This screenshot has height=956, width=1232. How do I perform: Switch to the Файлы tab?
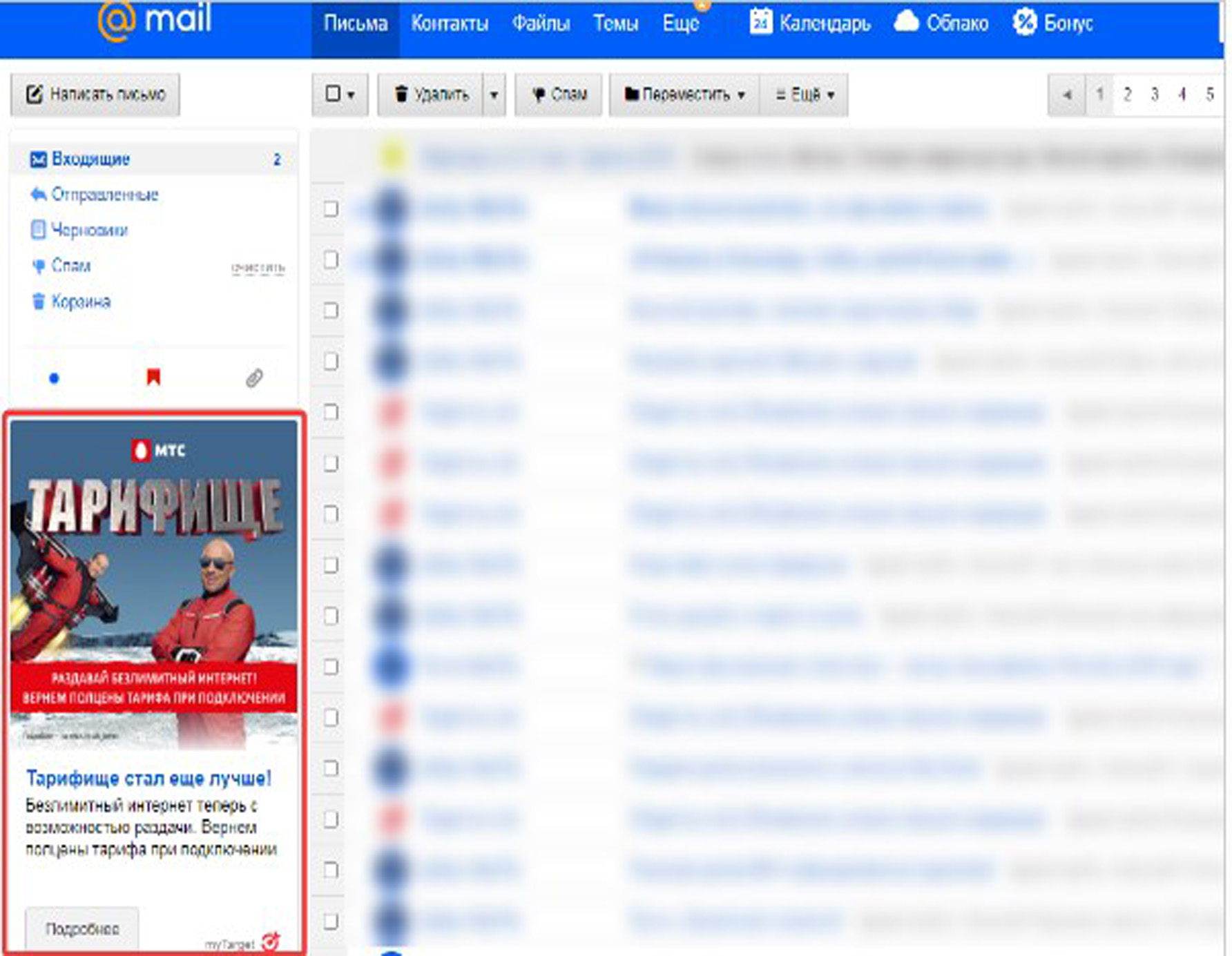coord(541,24)
